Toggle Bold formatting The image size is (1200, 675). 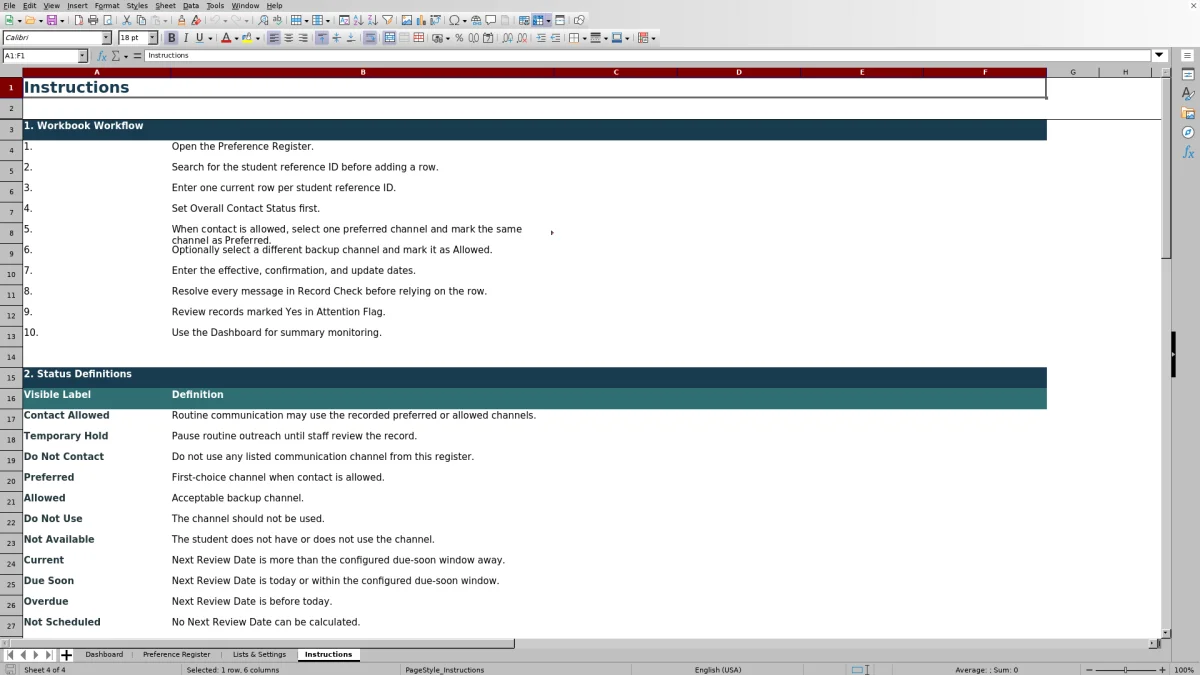tap(171, 38)
